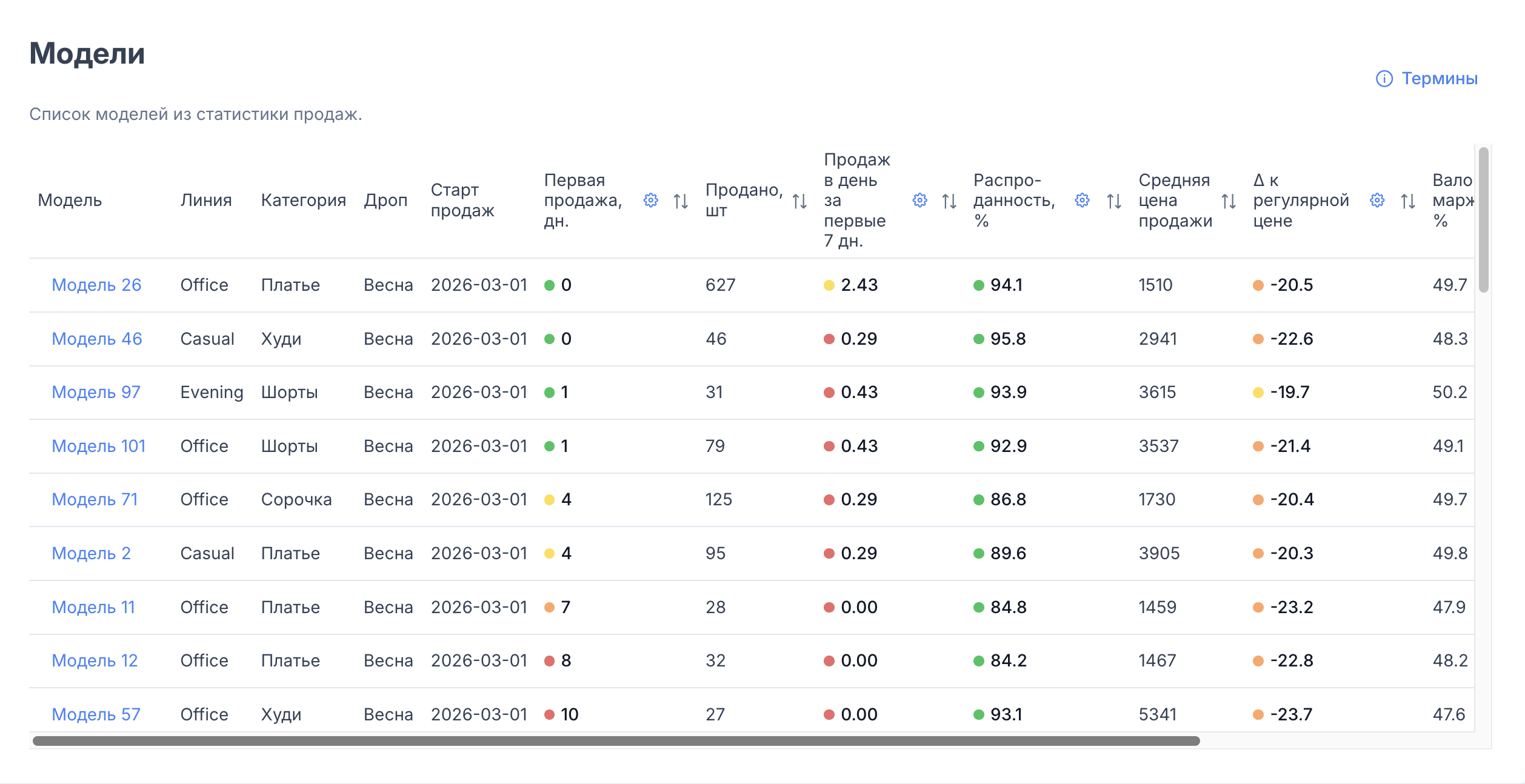This screenshot has width=1525, height=784.
Task: Click Evening line cell
Action: [x=212, y=392]
